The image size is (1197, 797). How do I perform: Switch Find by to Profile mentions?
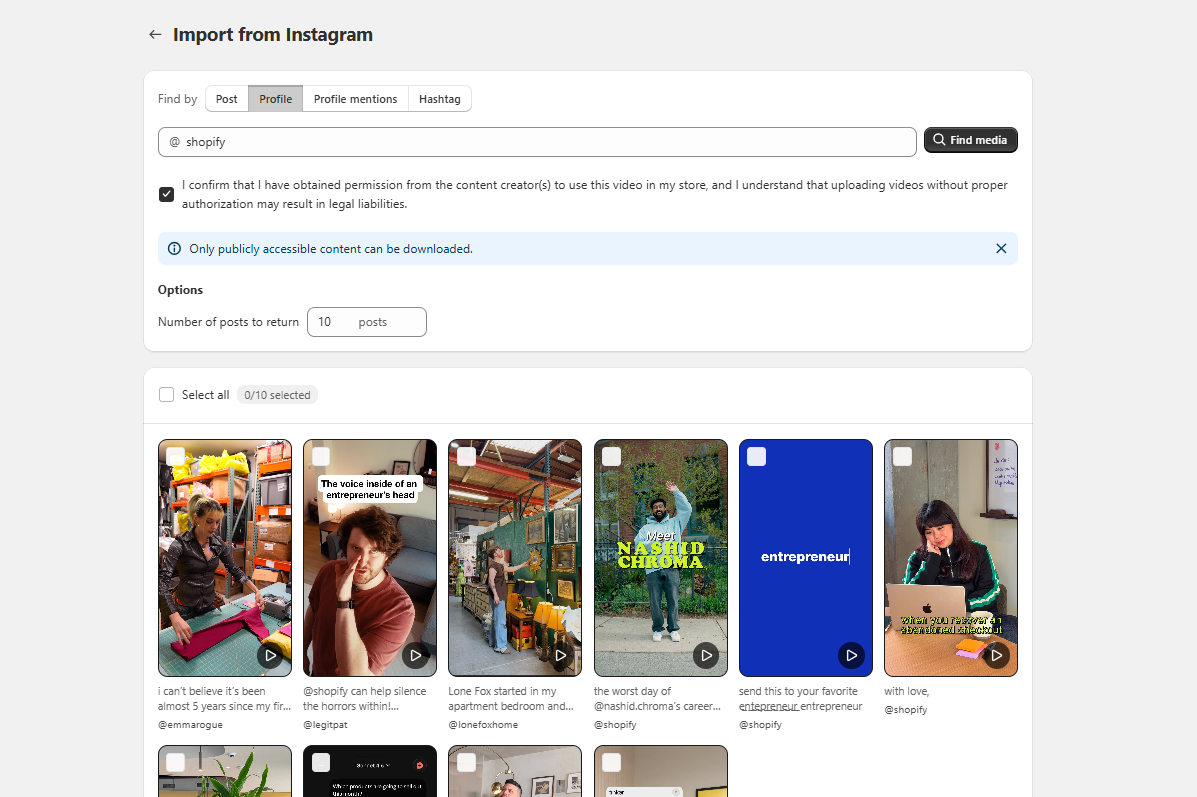click(x=356, y=99)
